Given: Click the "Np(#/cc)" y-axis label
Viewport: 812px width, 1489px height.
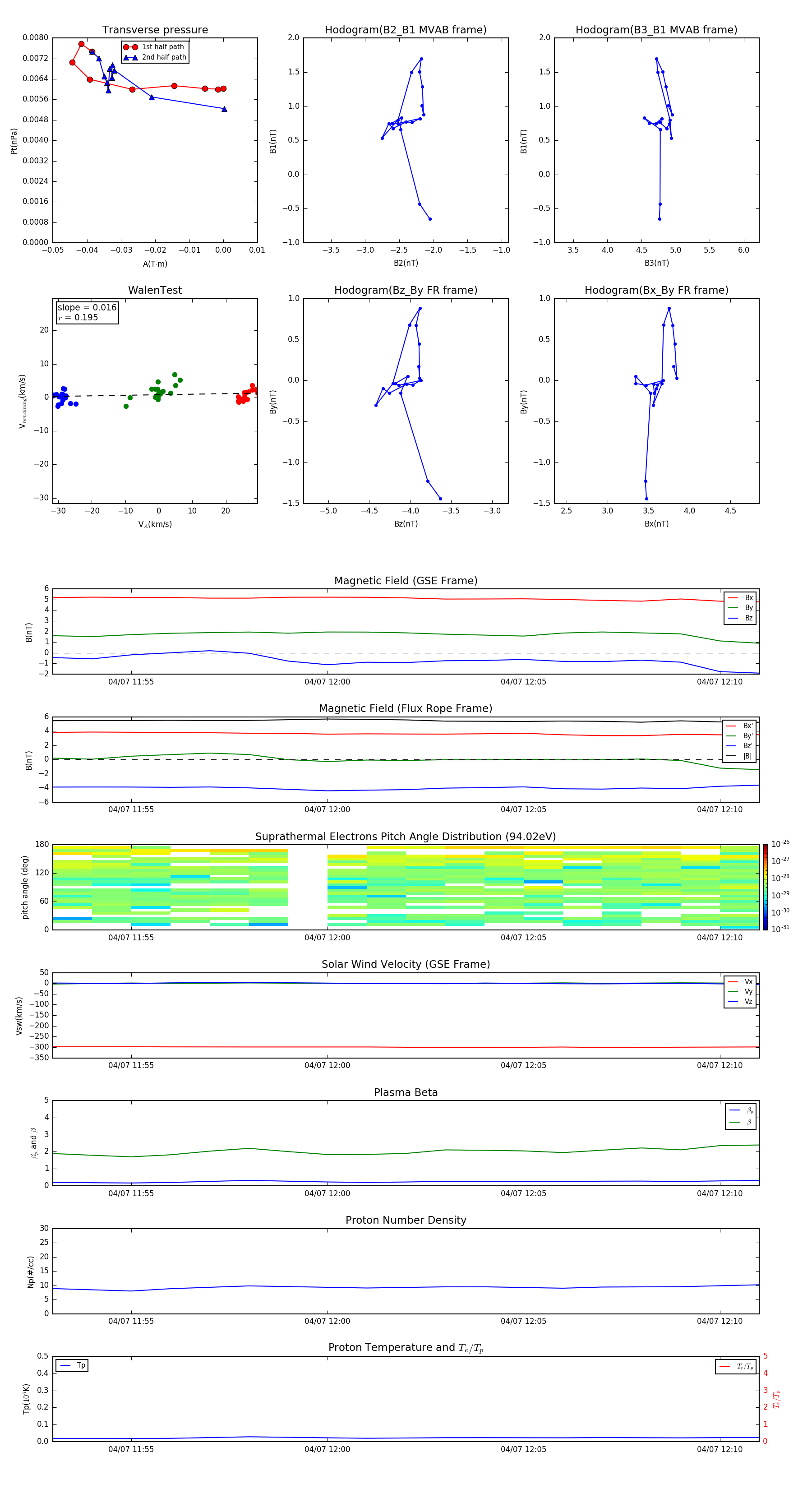Looking at the screenshot, I should (x=31, y=1272).
